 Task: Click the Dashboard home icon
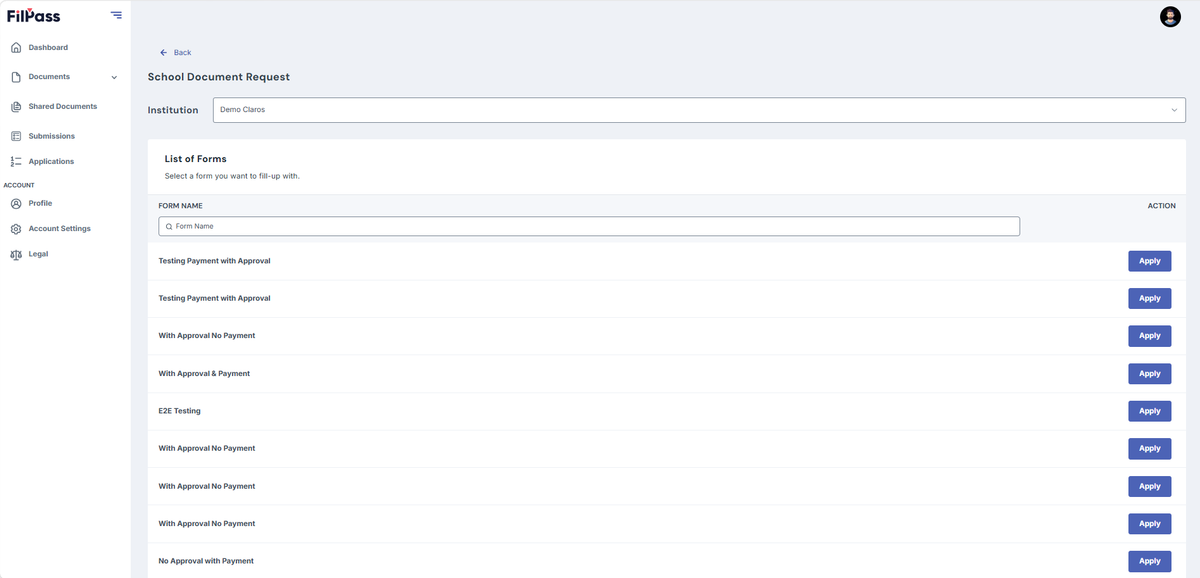16,48
